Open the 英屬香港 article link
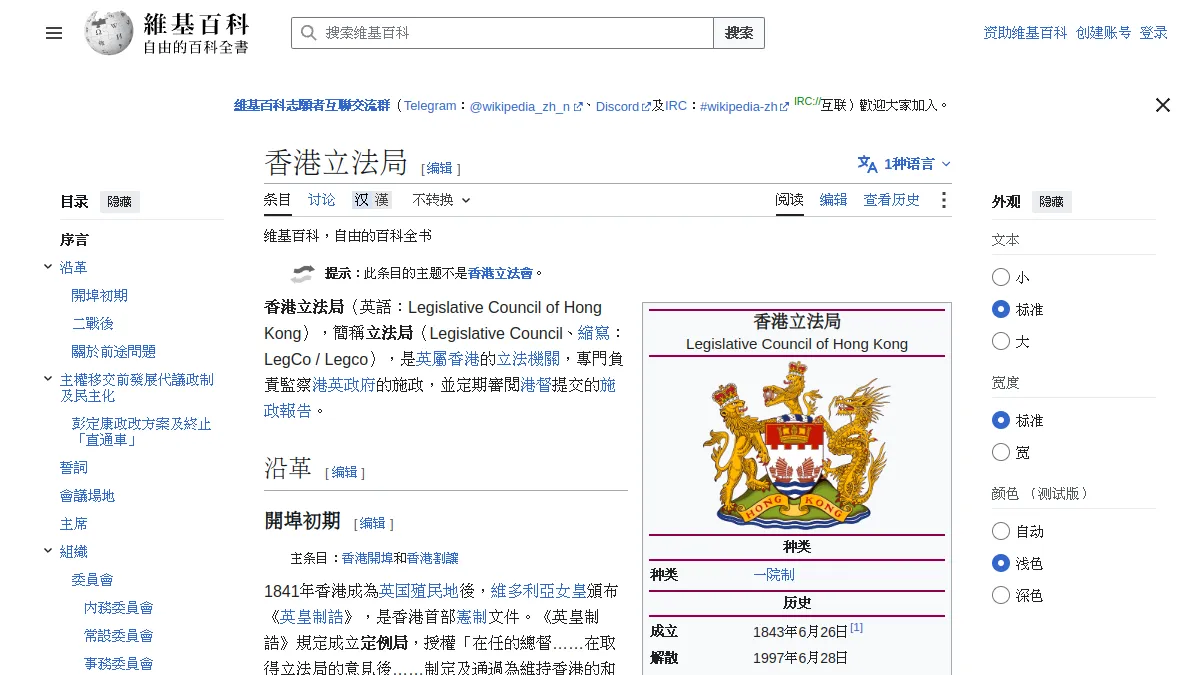Screen dimensions: 1200x675 click(x=448, y=359)
